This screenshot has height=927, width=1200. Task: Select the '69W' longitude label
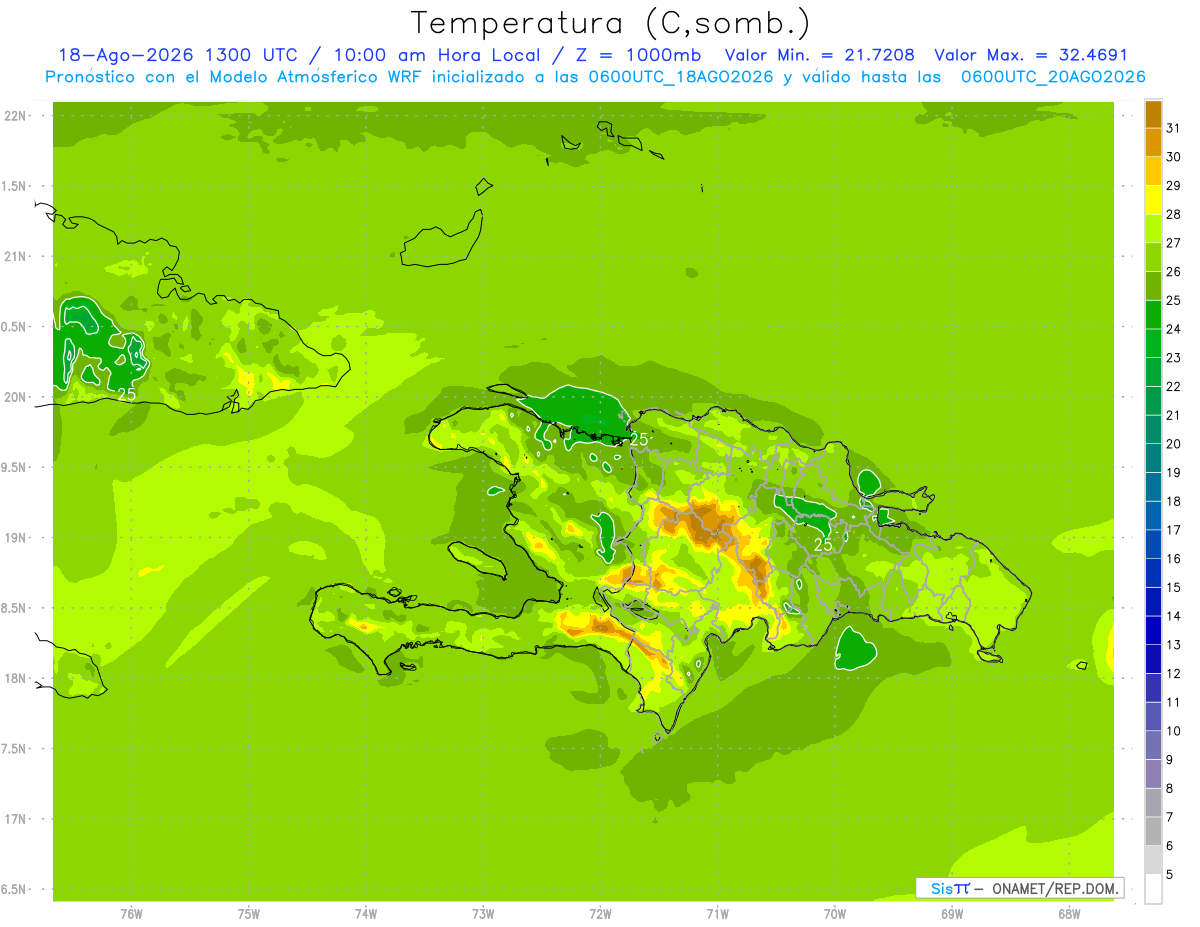[x=952, y=914]
